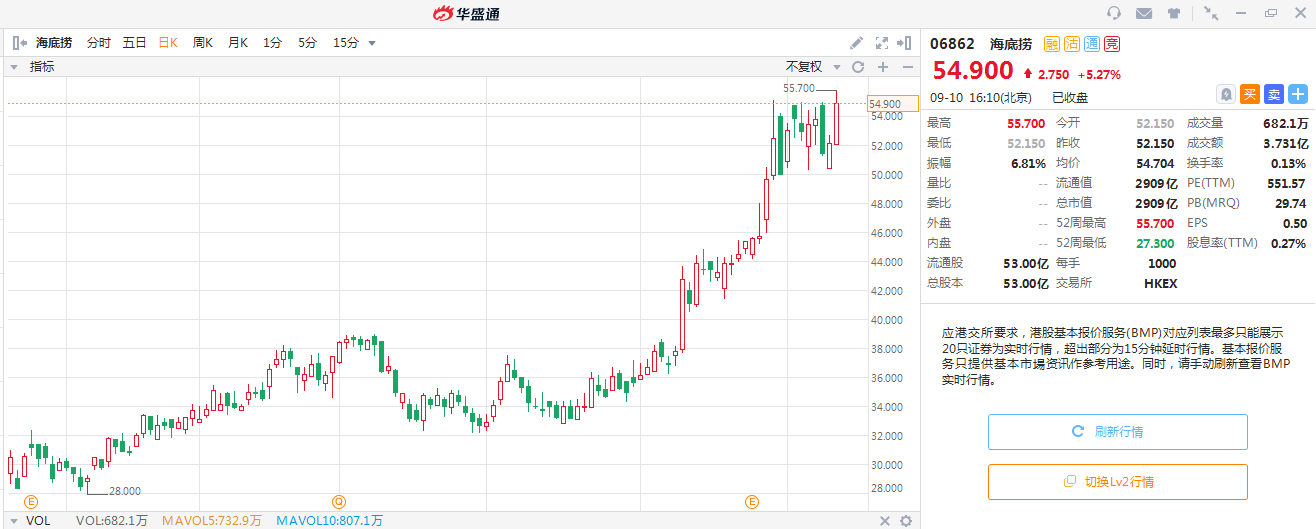
Task: Click the 已收盘 market status text
Action: tap(1070, 98)
